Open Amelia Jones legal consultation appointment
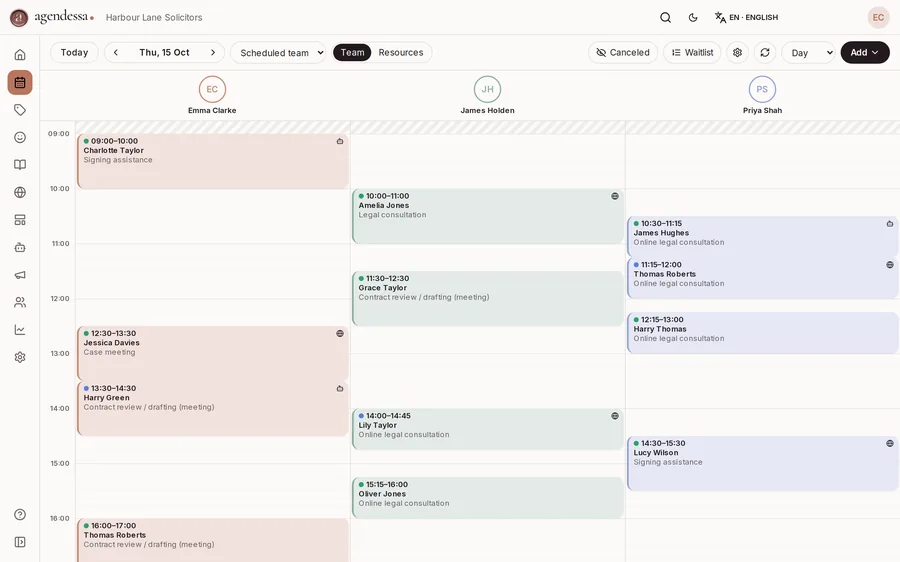This screenshot has height=562, width=900. tap(488, 216)
